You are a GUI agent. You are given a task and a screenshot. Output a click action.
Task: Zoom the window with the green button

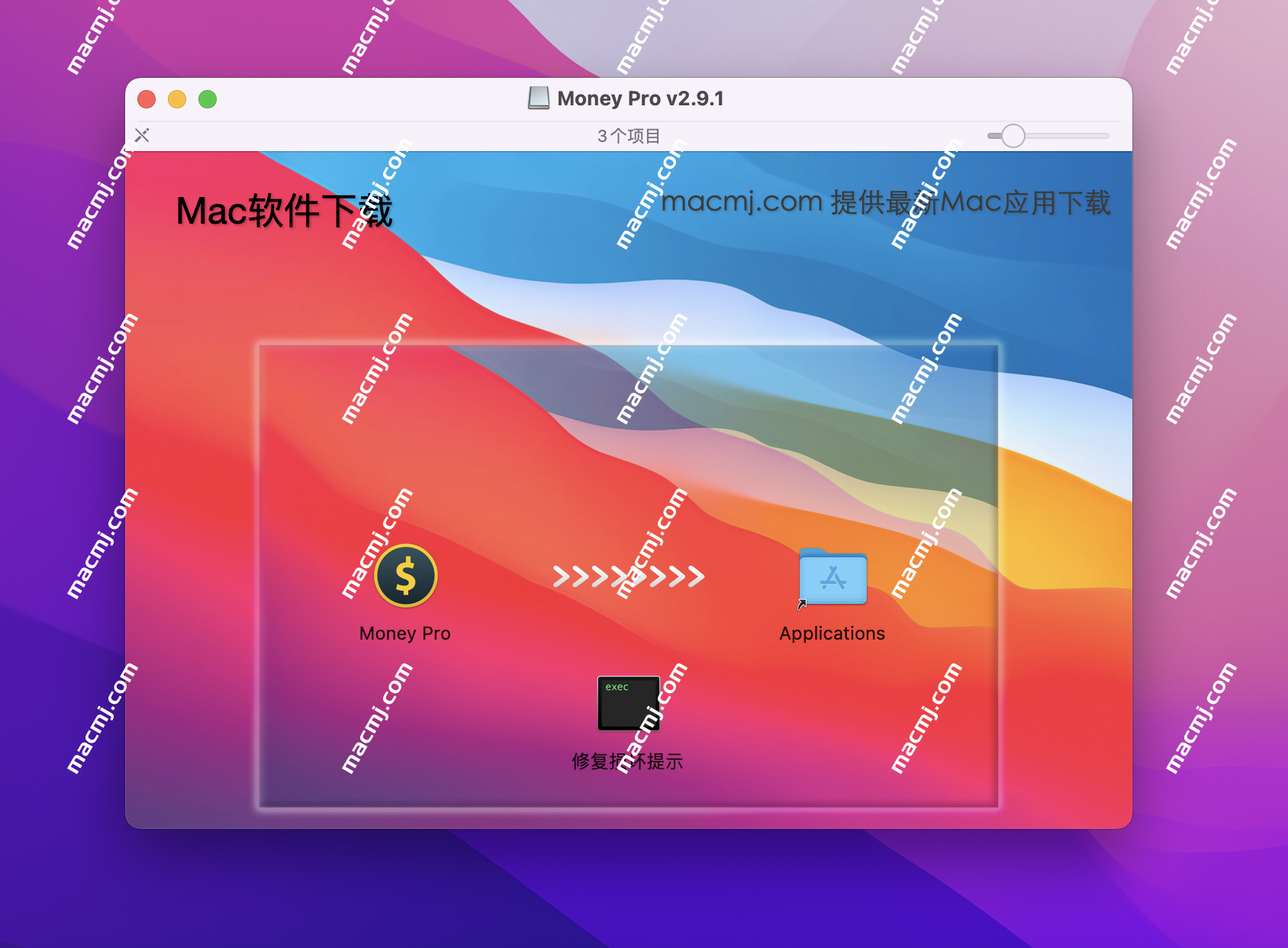pyautogui.click(x=208, y=99)
